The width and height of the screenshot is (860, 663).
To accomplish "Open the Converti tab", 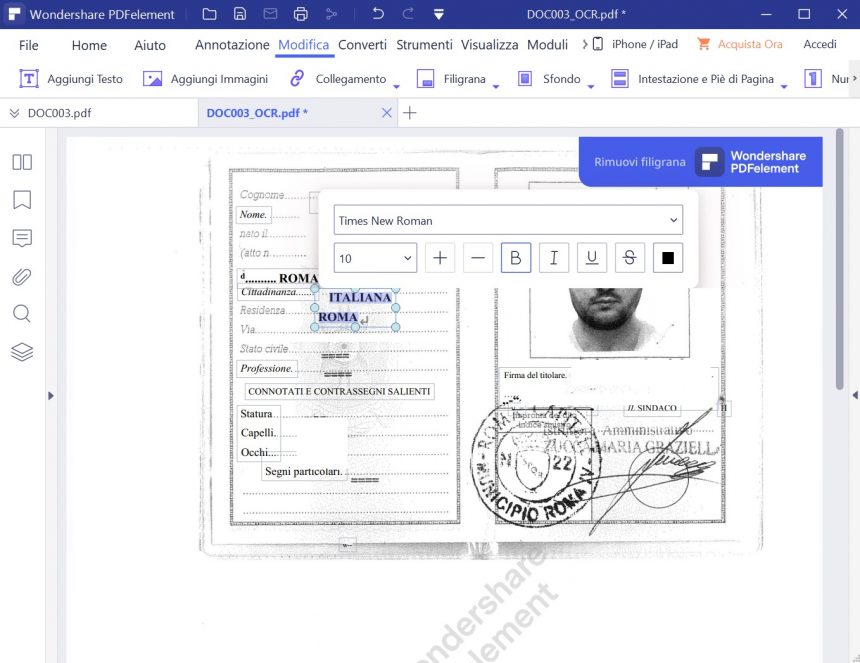I will click(362, 45).
